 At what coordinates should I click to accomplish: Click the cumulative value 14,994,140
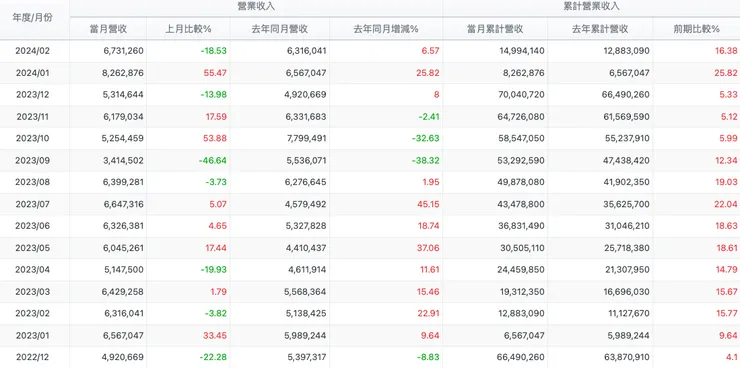click(x=522, y=51)
